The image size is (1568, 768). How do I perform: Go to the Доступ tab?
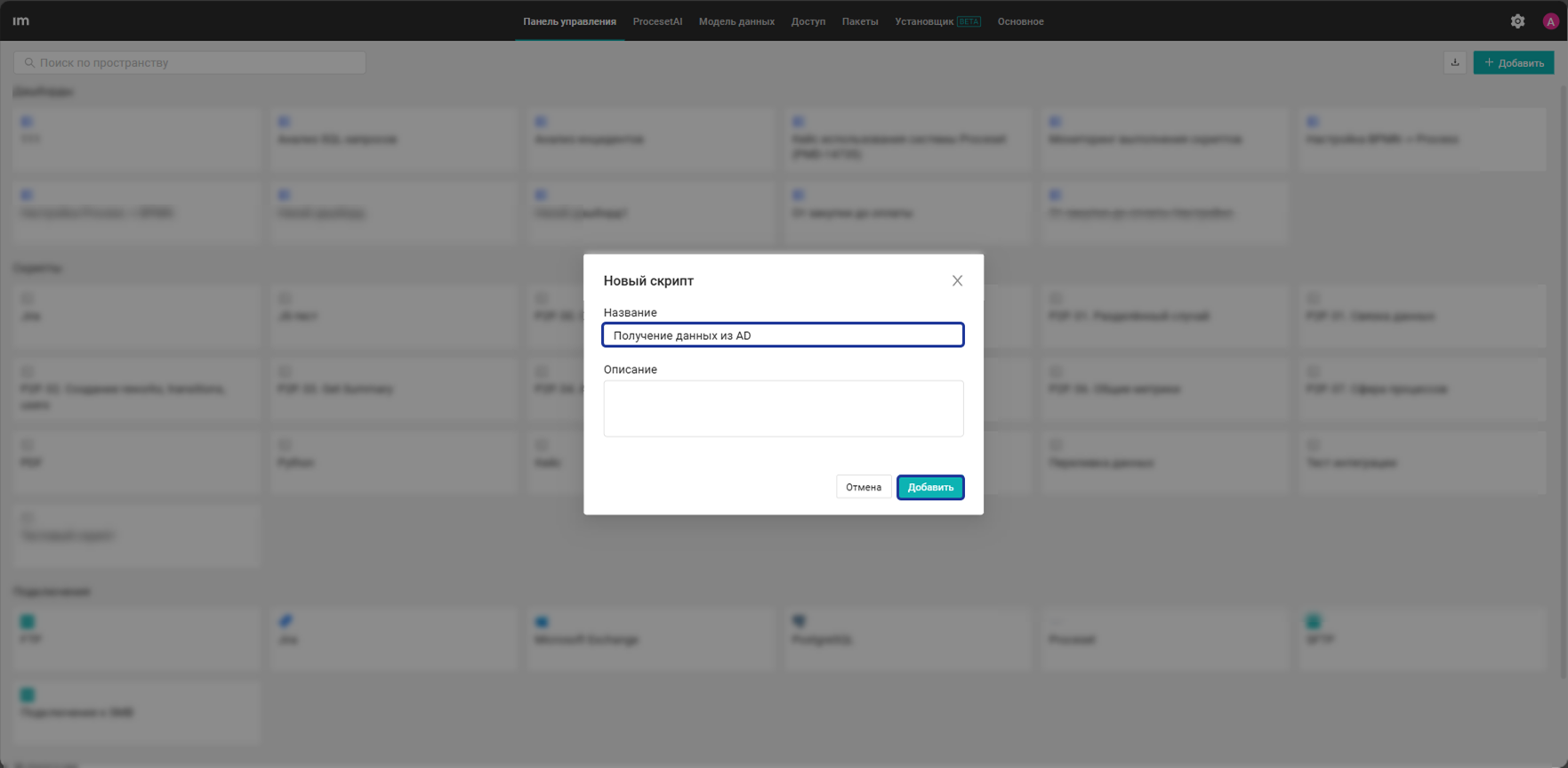pos(808,21)
